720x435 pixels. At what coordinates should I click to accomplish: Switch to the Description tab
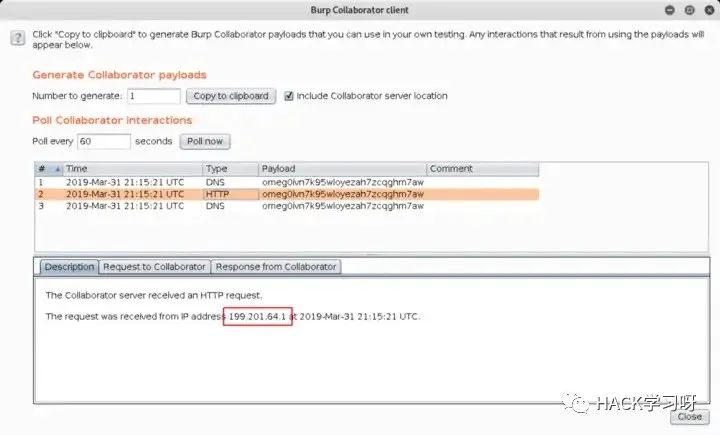click(69, 267)
